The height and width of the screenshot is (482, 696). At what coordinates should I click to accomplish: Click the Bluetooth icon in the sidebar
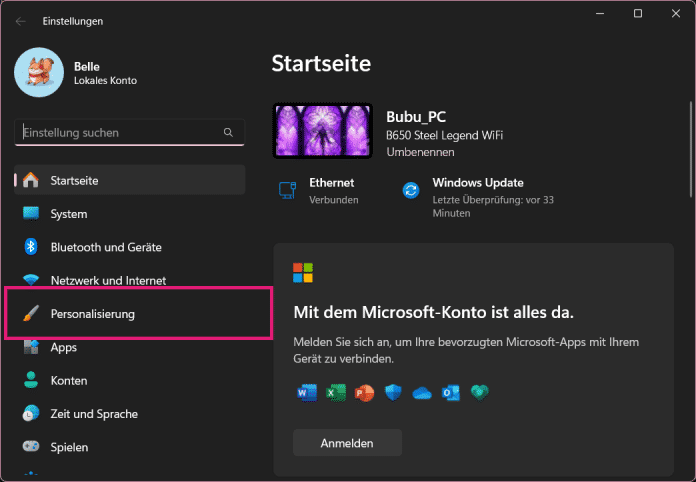[x=31, y=247]
